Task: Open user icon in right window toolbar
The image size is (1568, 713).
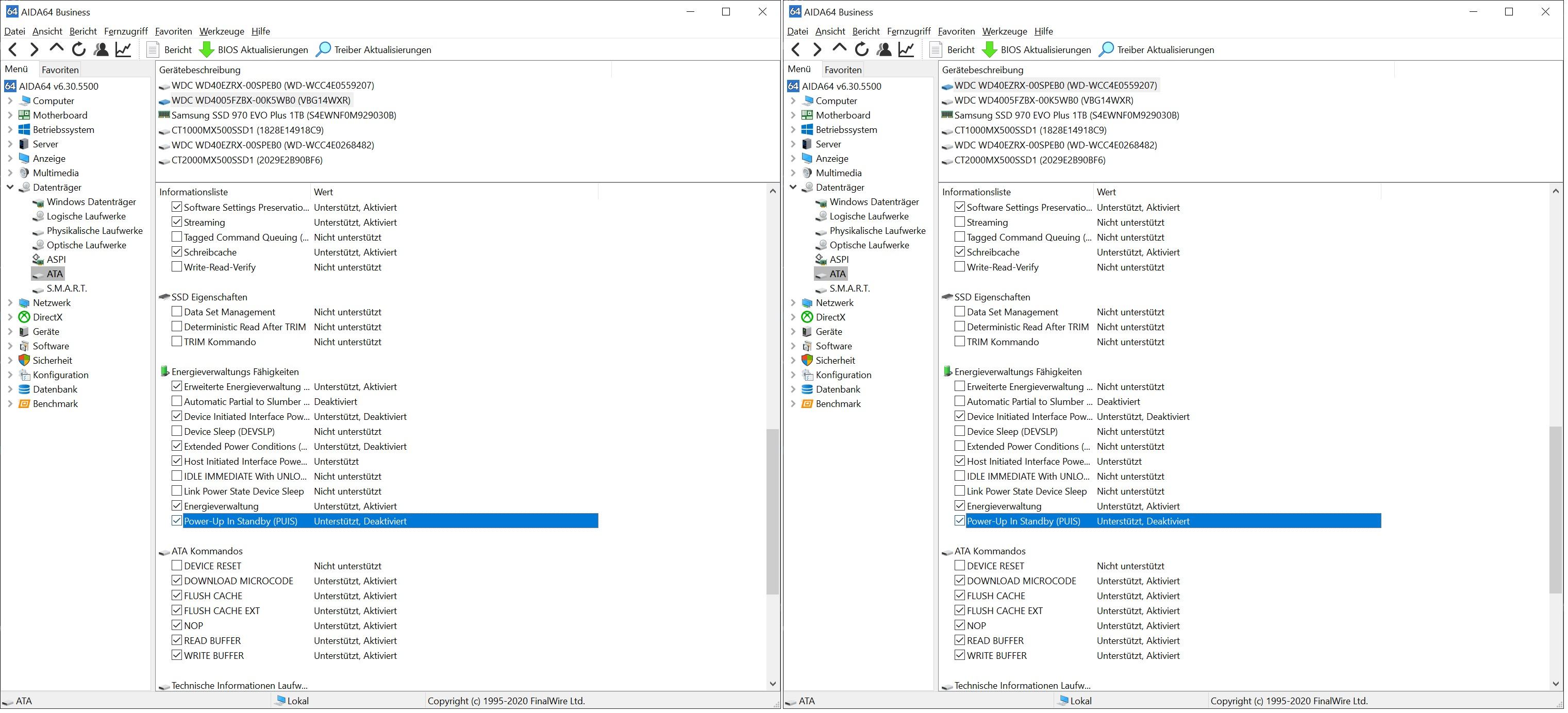Action: pyautogui.click(x=885, y=50)
